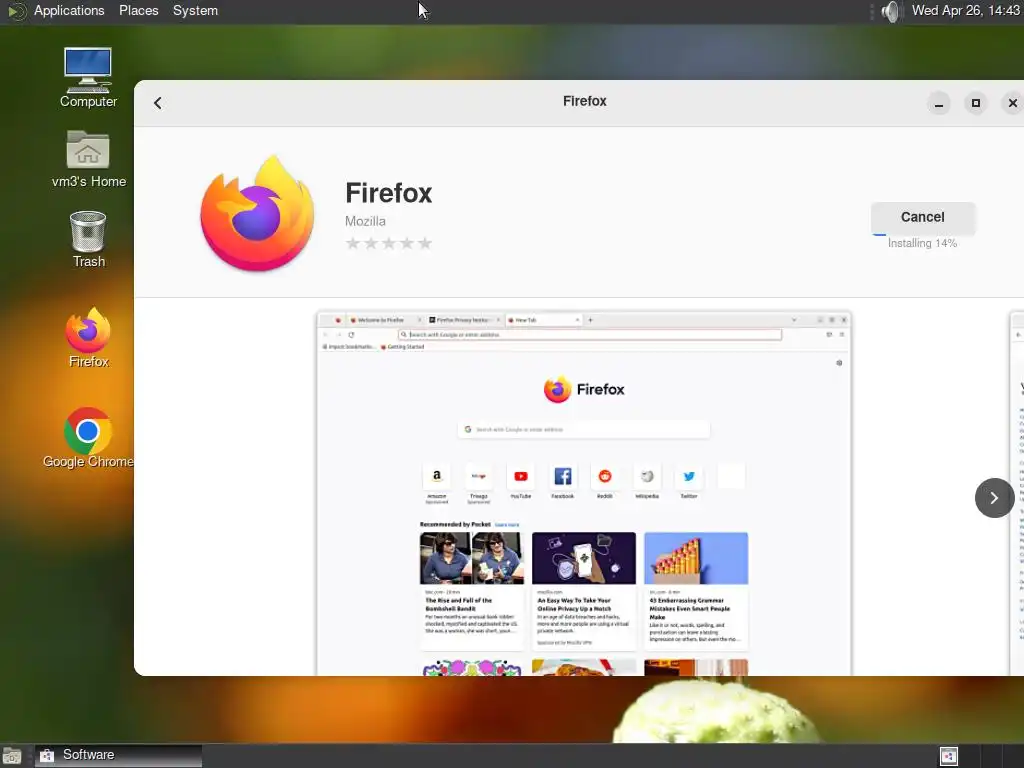Click the show desktop icon in bottom panel
Image resolution: width=1024 pixels, height=768 pixels.
point(11,756)
